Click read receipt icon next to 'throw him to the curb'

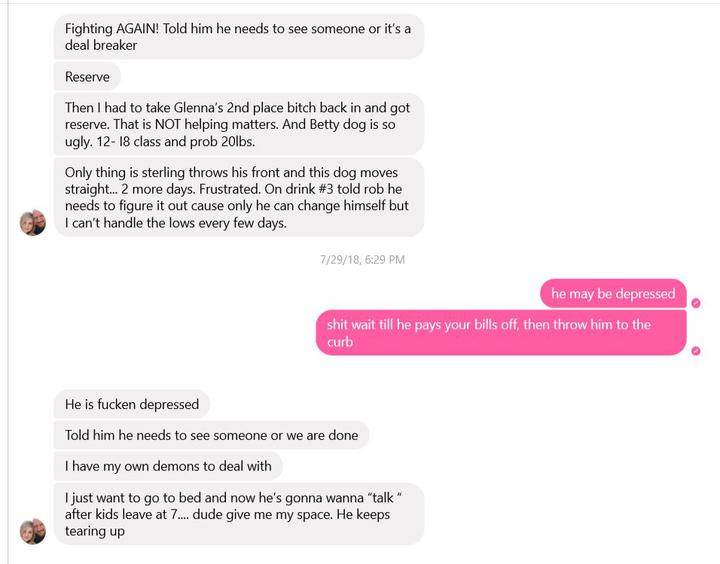696,351
